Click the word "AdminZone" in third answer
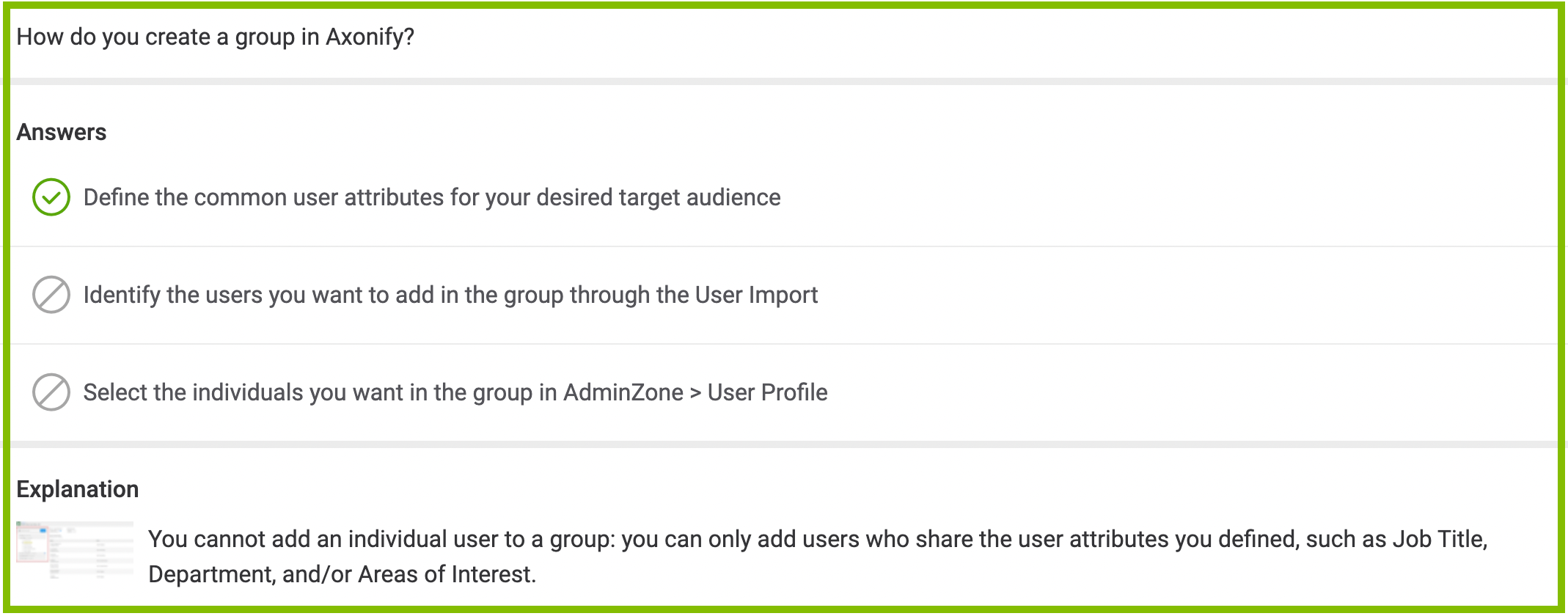This screenshot has width=1568, height=616. tap(623, 392)
